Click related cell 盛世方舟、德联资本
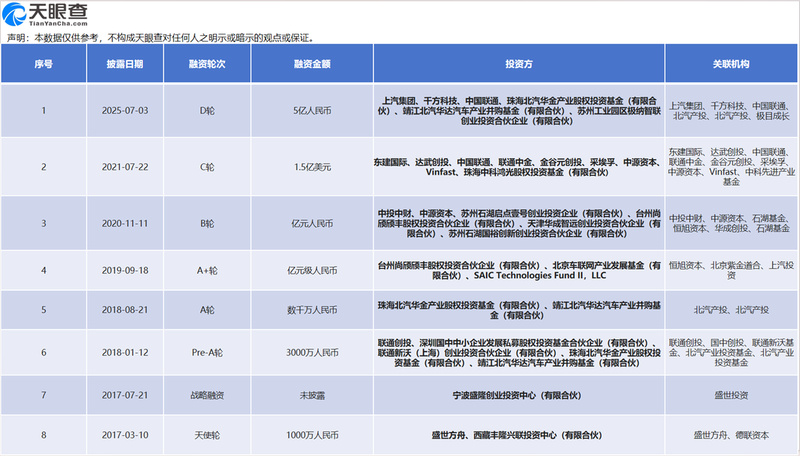Screen dimensions: 800x456 731,435
